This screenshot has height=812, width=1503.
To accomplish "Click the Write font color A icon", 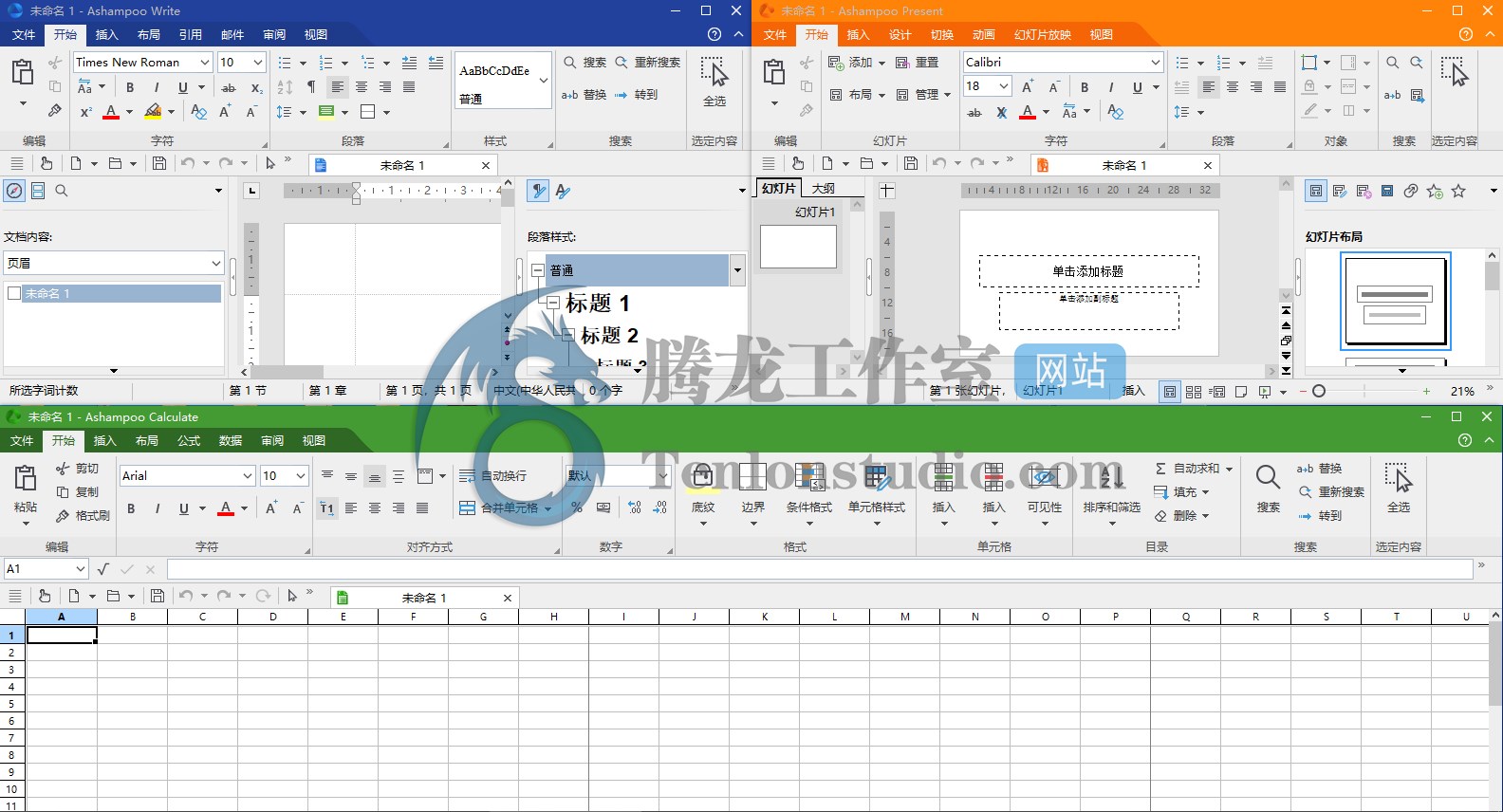I will tap(111, 112).
